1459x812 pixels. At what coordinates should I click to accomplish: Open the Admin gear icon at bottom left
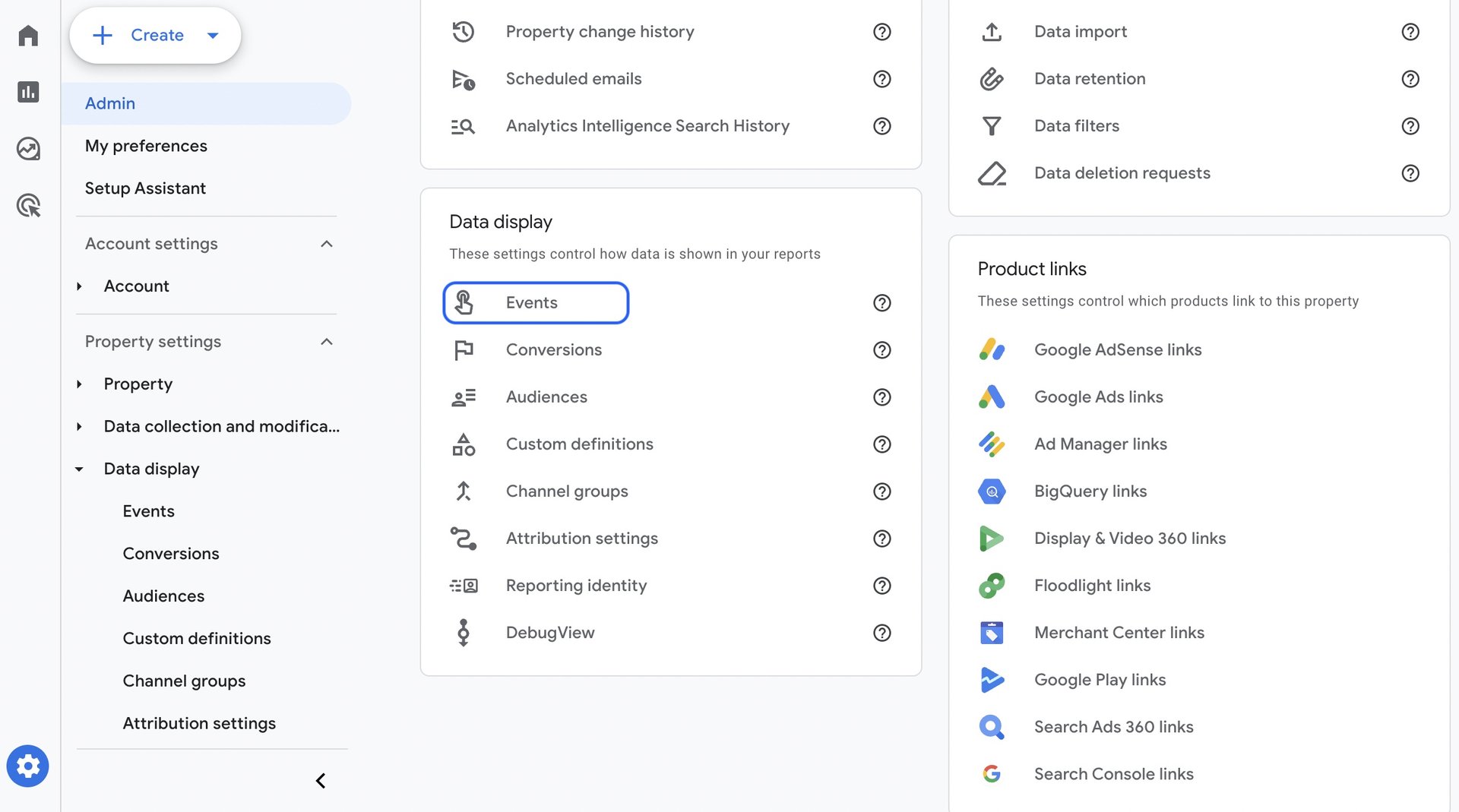(28, 766)
